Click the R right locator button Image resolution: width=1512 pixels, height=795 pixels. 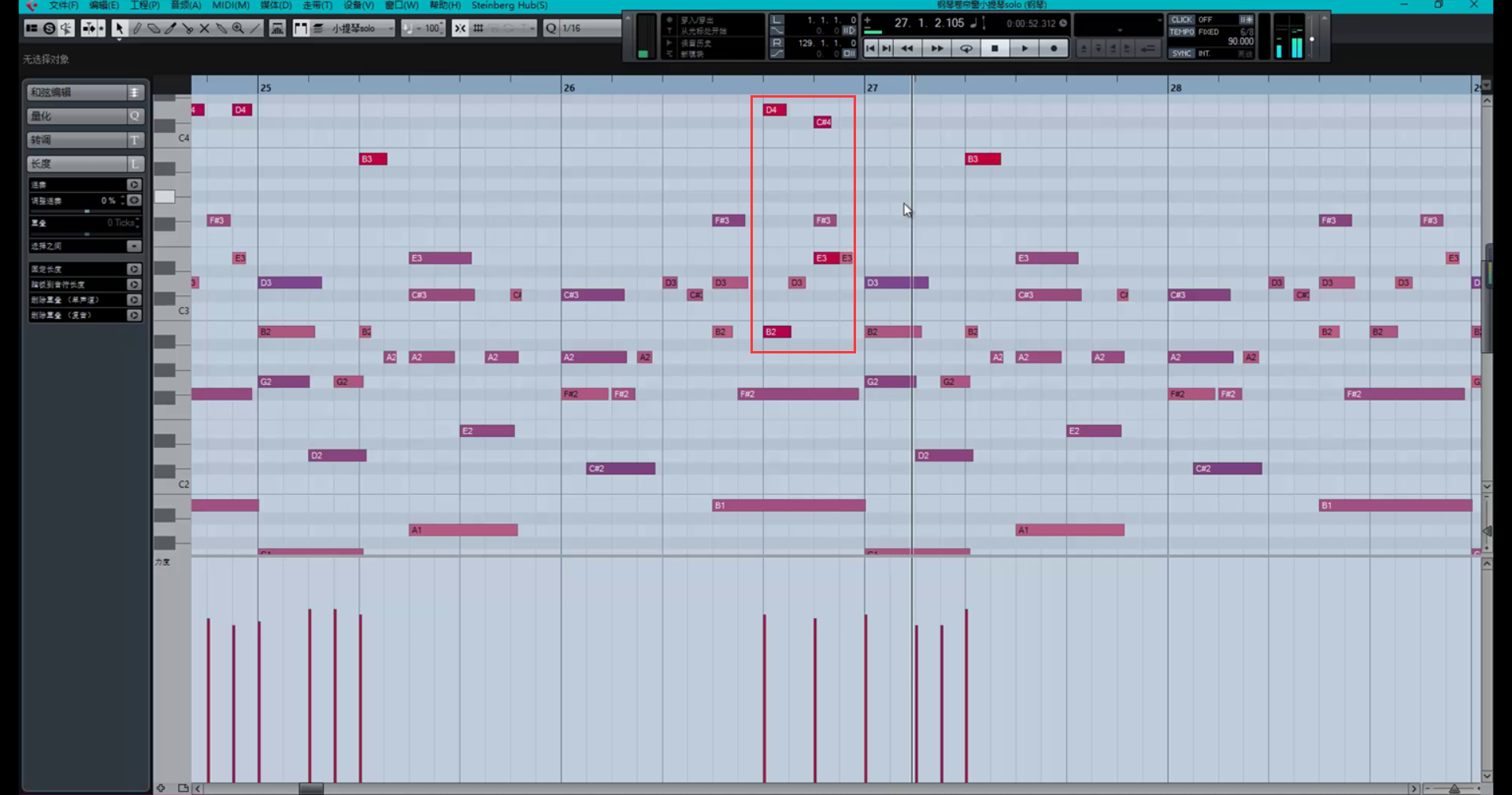tap(777, 43)
